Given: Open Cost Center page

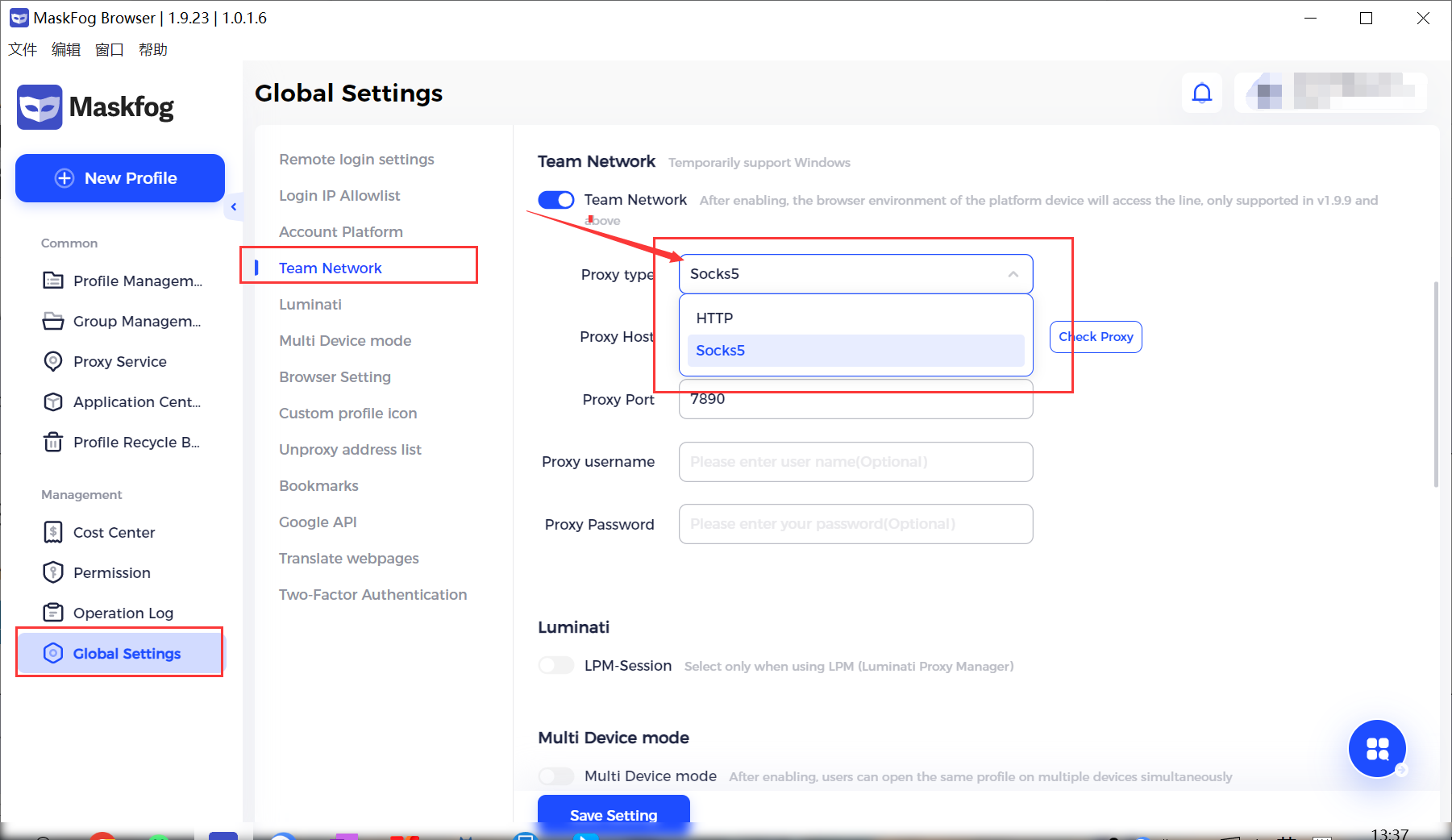Looking at the screenshot, I should click(123, 532).
